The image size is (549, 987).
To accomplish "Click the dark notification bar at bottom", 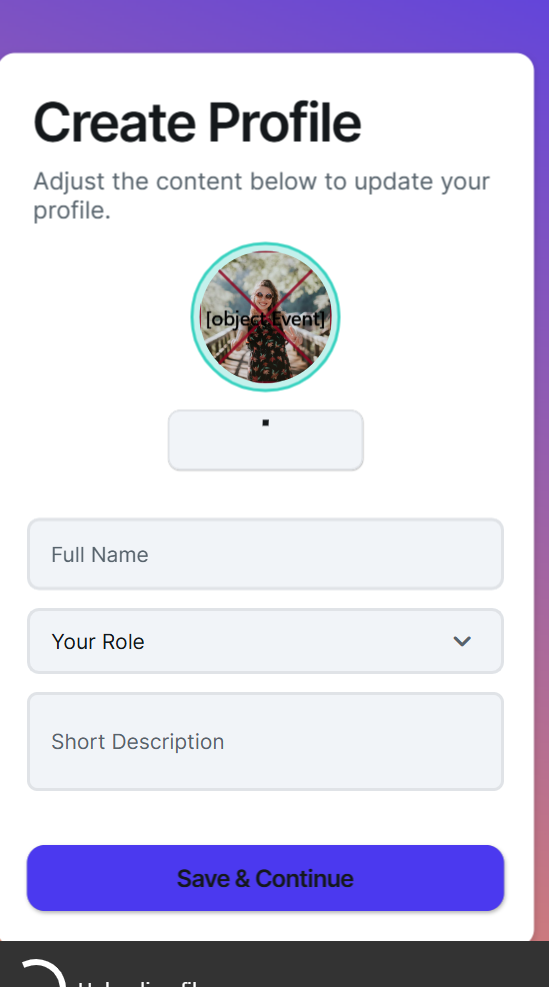I will (274, 964).
